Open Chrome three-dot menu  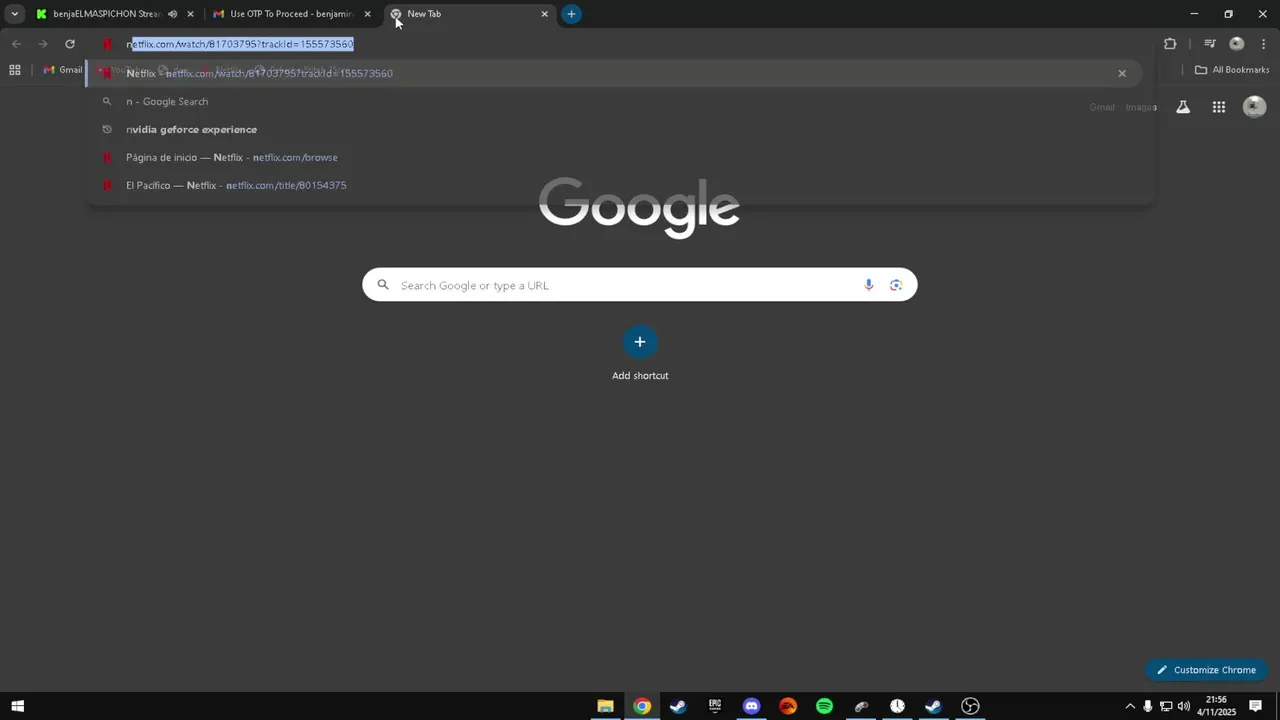pos(1264,44)
